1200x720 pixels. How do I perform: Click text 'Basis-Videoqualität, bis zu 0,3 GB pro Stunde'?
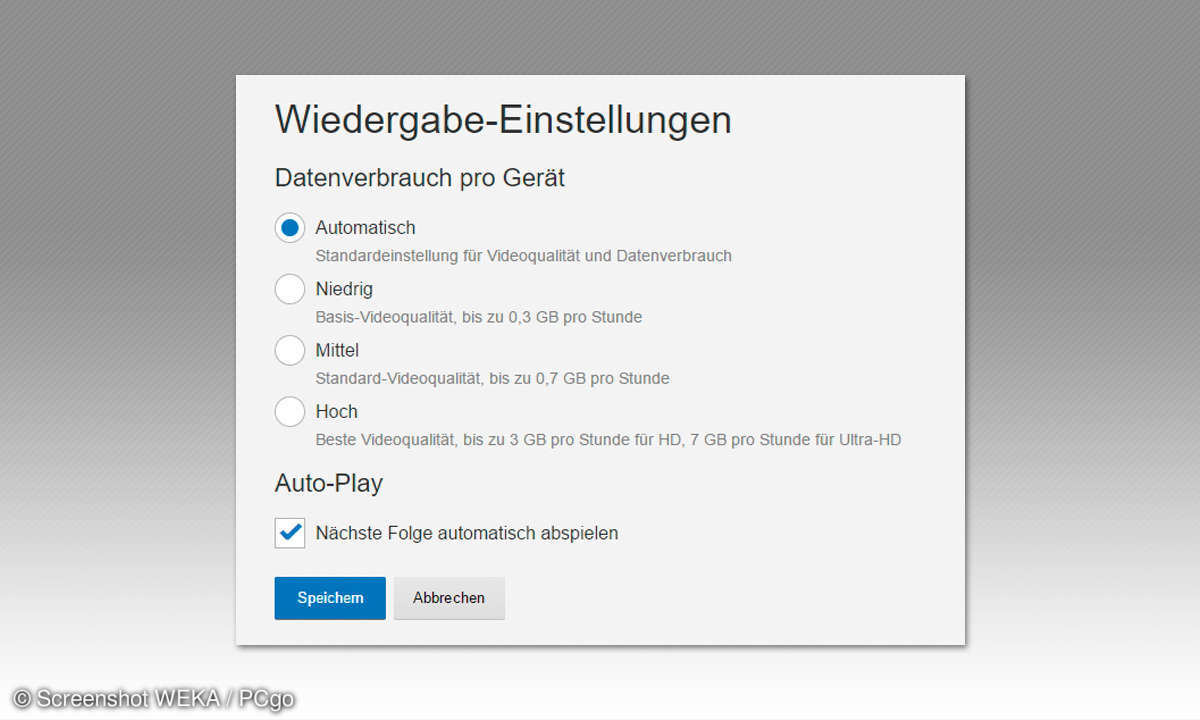479,317
